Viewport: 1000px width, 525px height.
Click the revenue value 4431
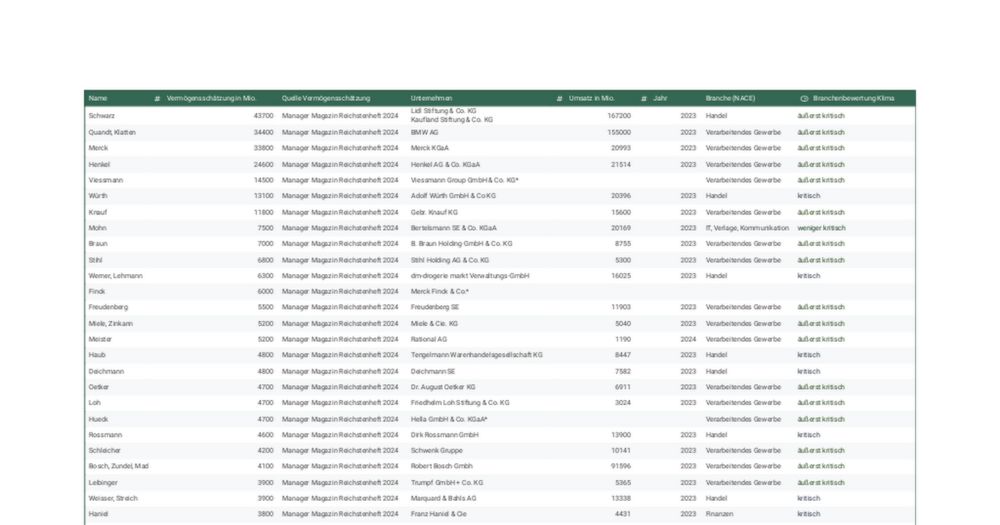[x=622, y=514]
